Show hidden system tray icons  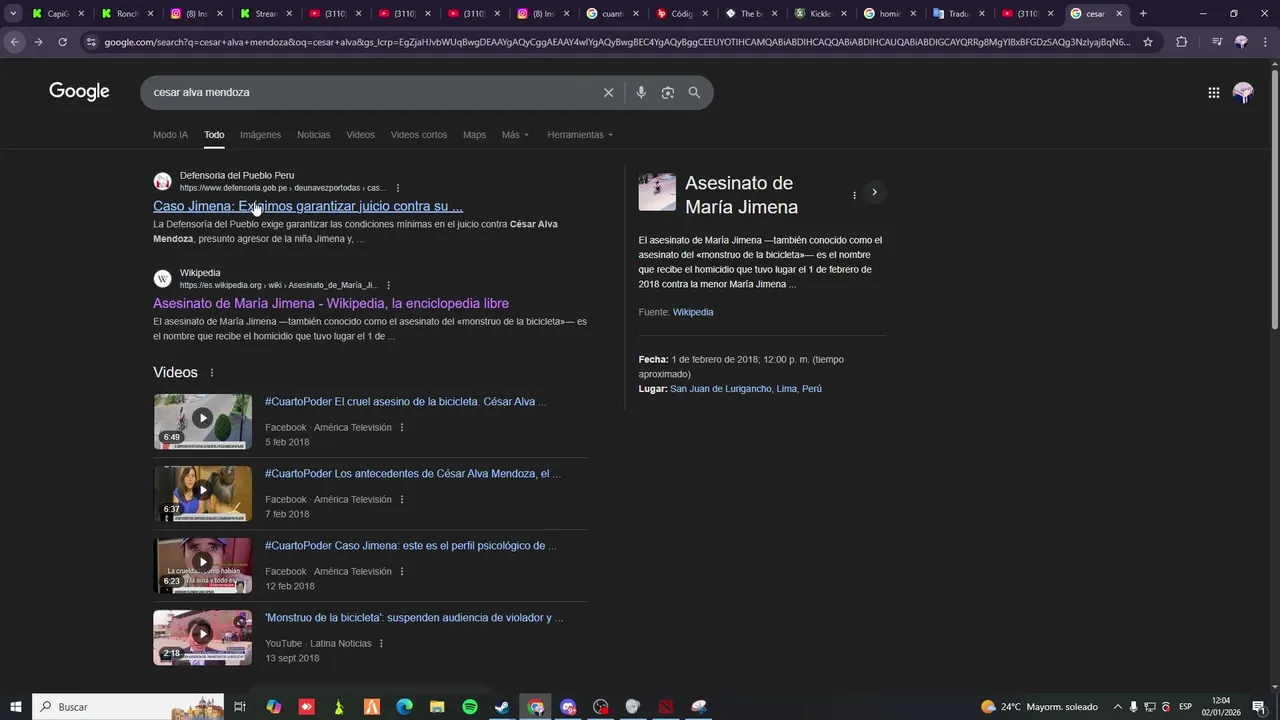coord(1118,707)
